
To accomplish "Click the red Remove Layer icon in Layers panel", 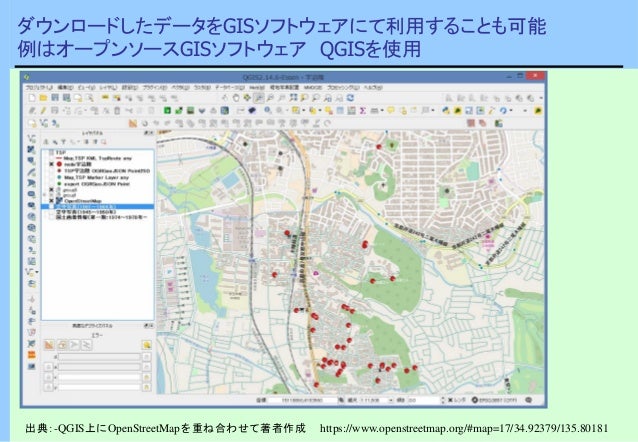I will click(x=104, y=142).
